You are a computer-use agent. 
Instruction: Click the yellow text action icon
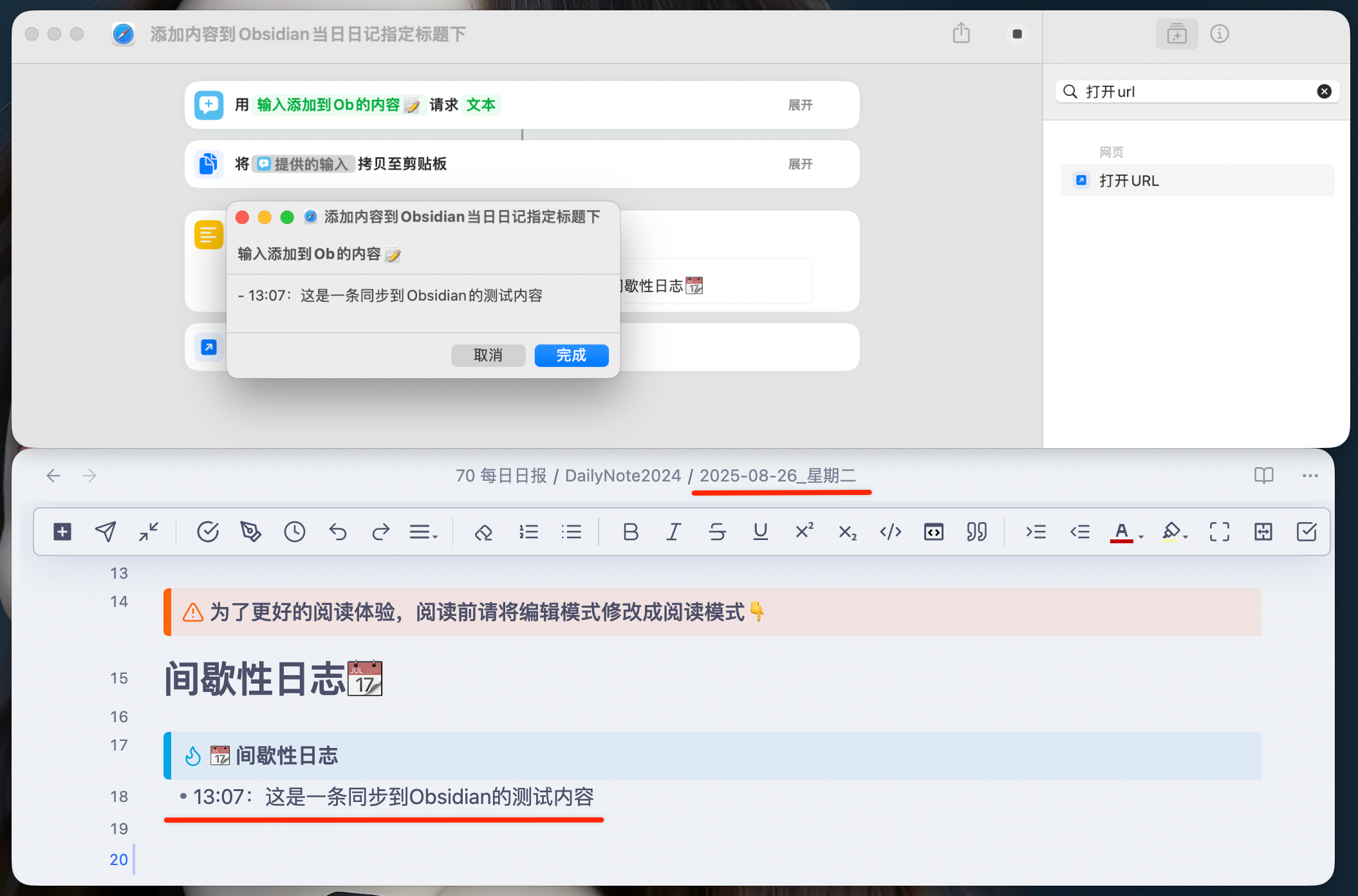pos(209,235)
